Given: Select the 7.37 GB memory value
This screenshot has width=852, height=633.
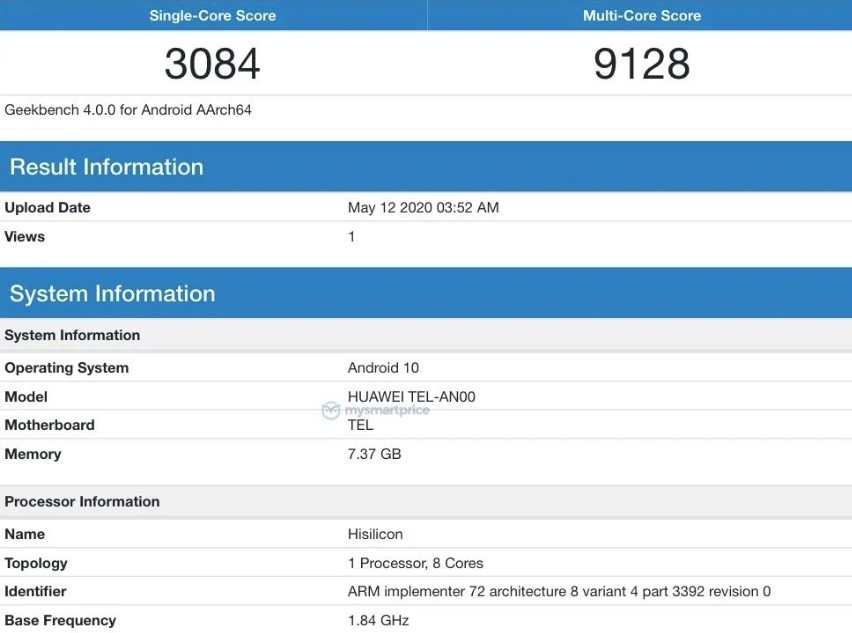Looking at the screenshot, I should (374, 454).
